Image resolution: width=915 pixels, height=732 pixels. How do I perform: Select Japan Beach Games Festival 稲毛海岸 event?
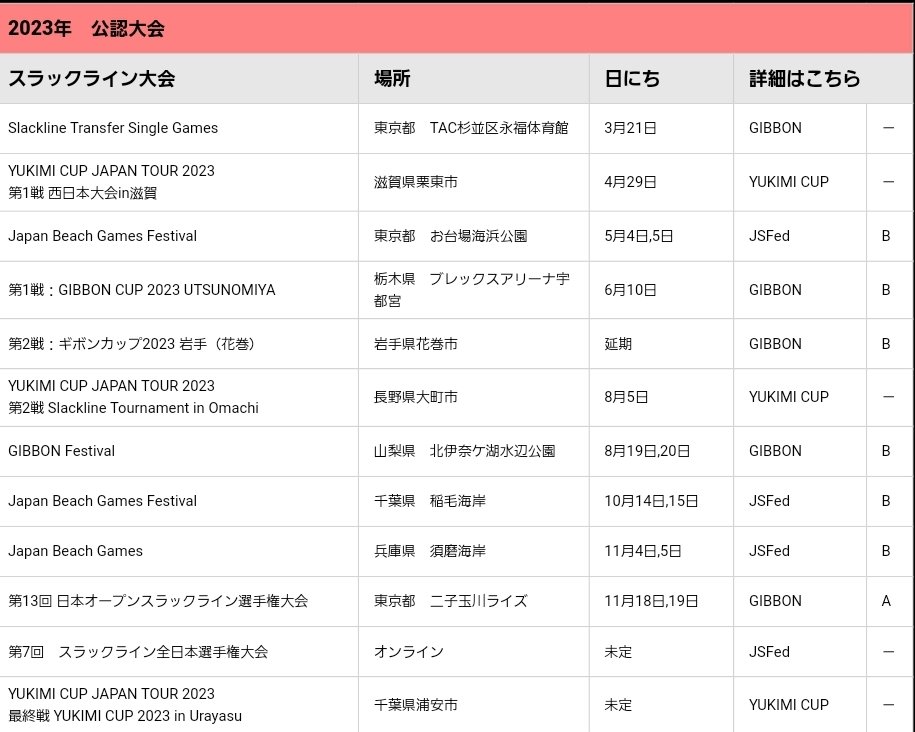point(103,501)
